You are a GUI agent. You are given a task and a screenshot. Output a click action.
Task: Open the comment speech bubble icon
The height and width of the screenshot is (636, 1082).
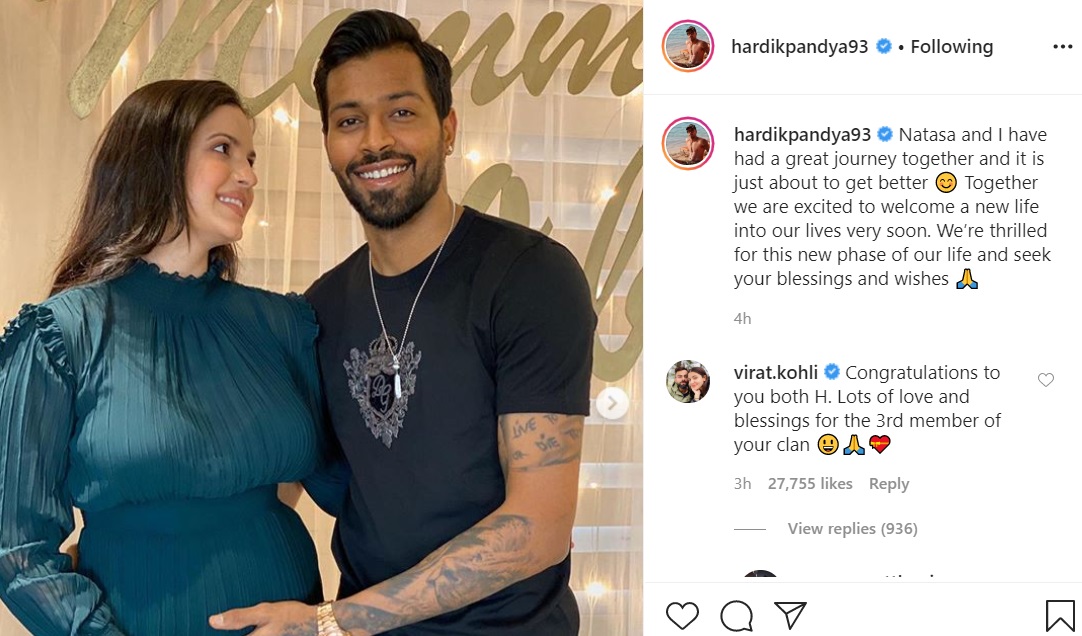click(x=736, y=615)
